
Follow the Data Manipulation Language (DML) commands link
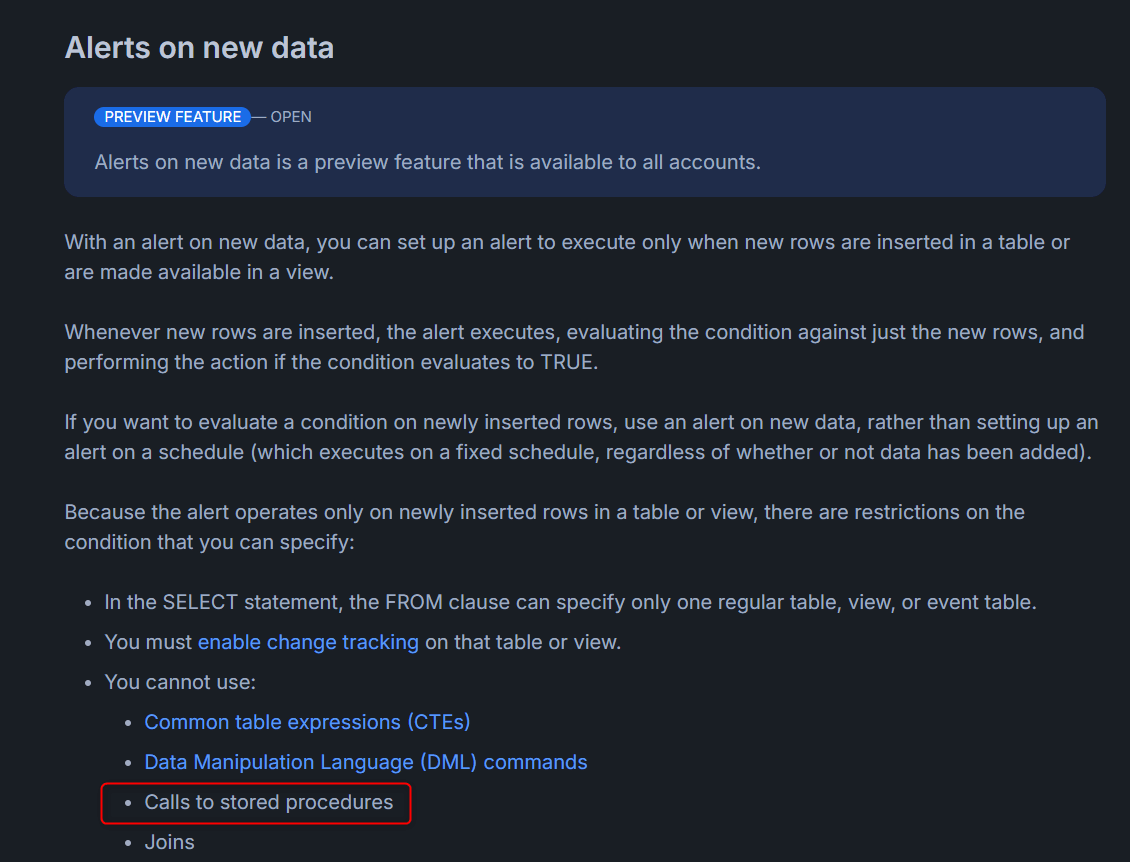coord(366,763)
